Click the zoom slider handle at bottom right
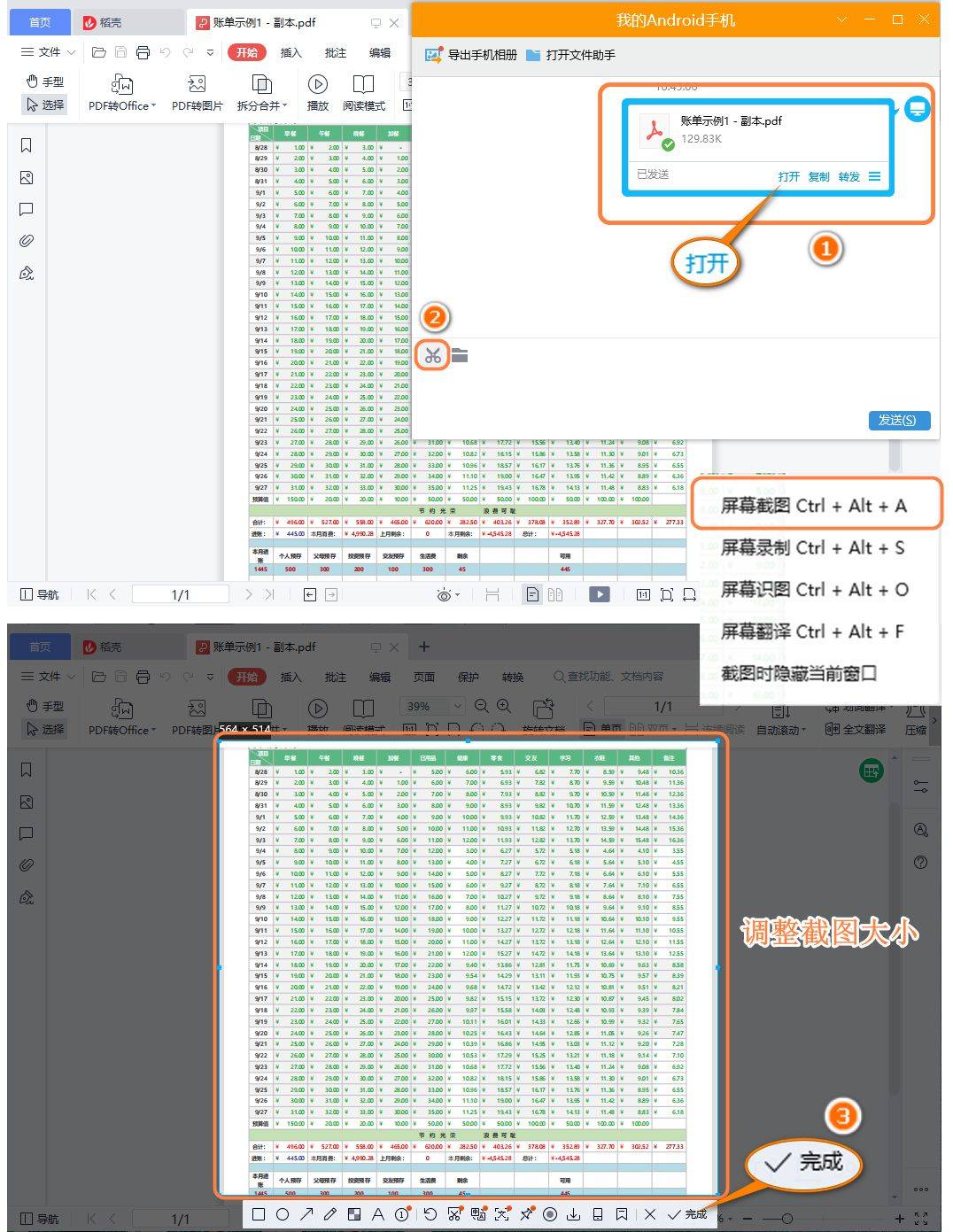The image size is (953, 1232). 786,1219
